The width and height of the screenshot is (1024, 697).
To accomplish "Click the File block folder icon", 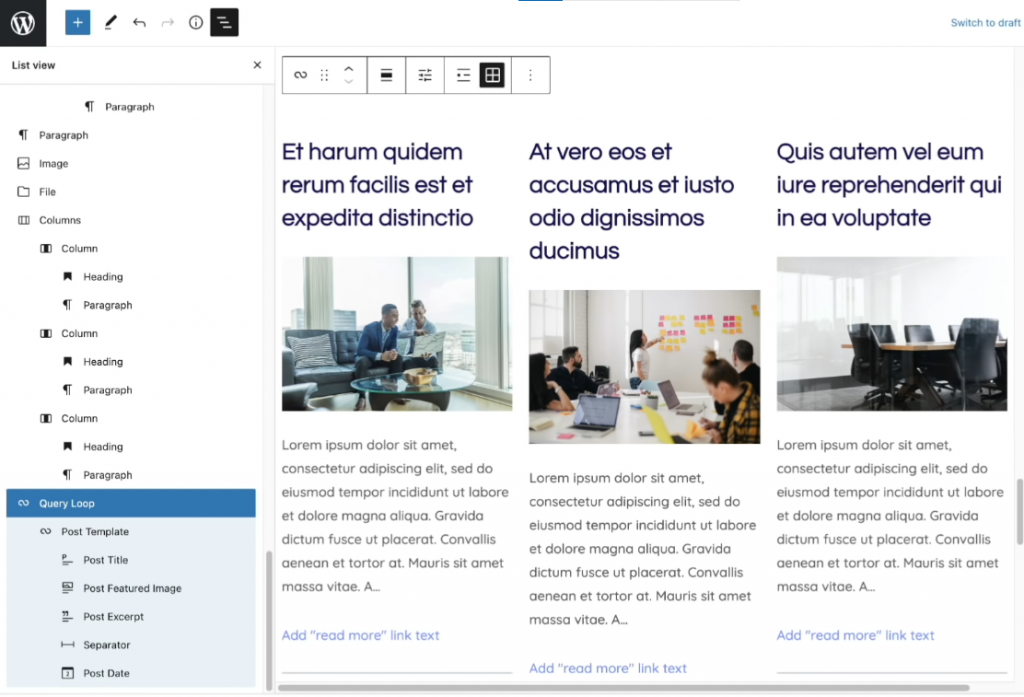I will 24,191.
